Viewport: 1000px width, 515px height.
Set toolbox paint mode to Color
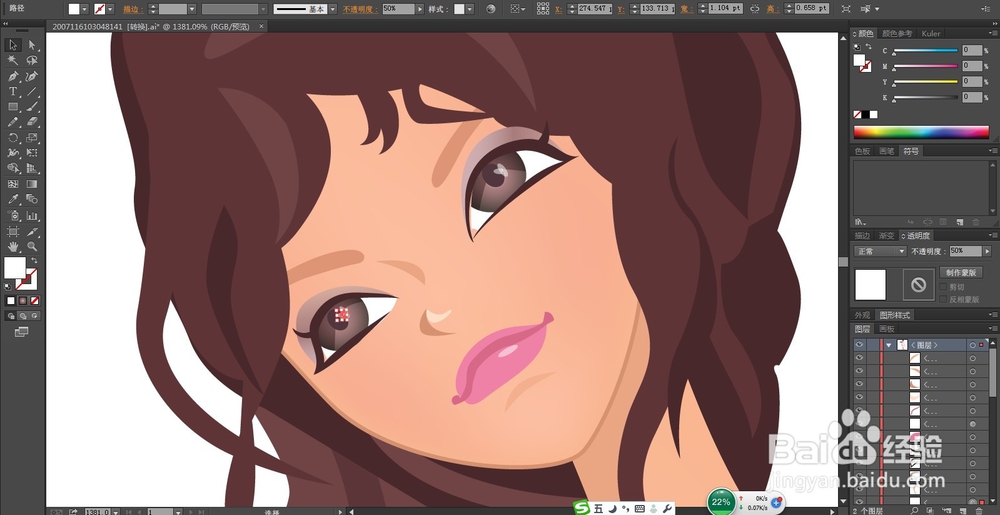[11, 300]
